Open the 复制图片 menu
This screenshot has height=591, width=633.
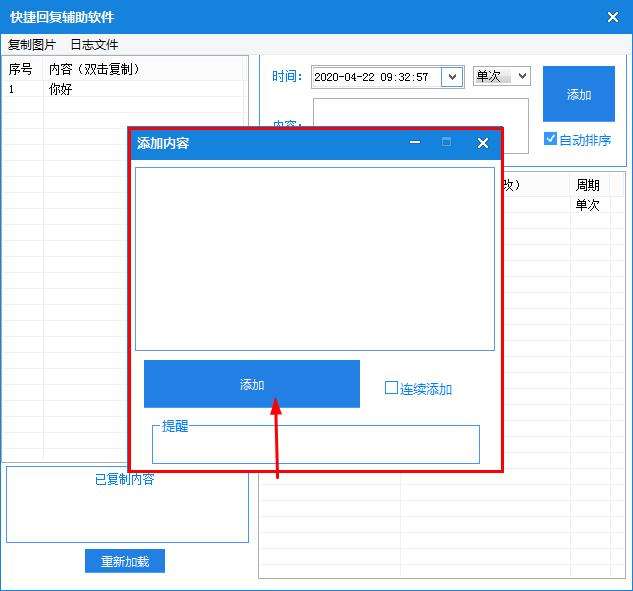(x=32, y=44)
